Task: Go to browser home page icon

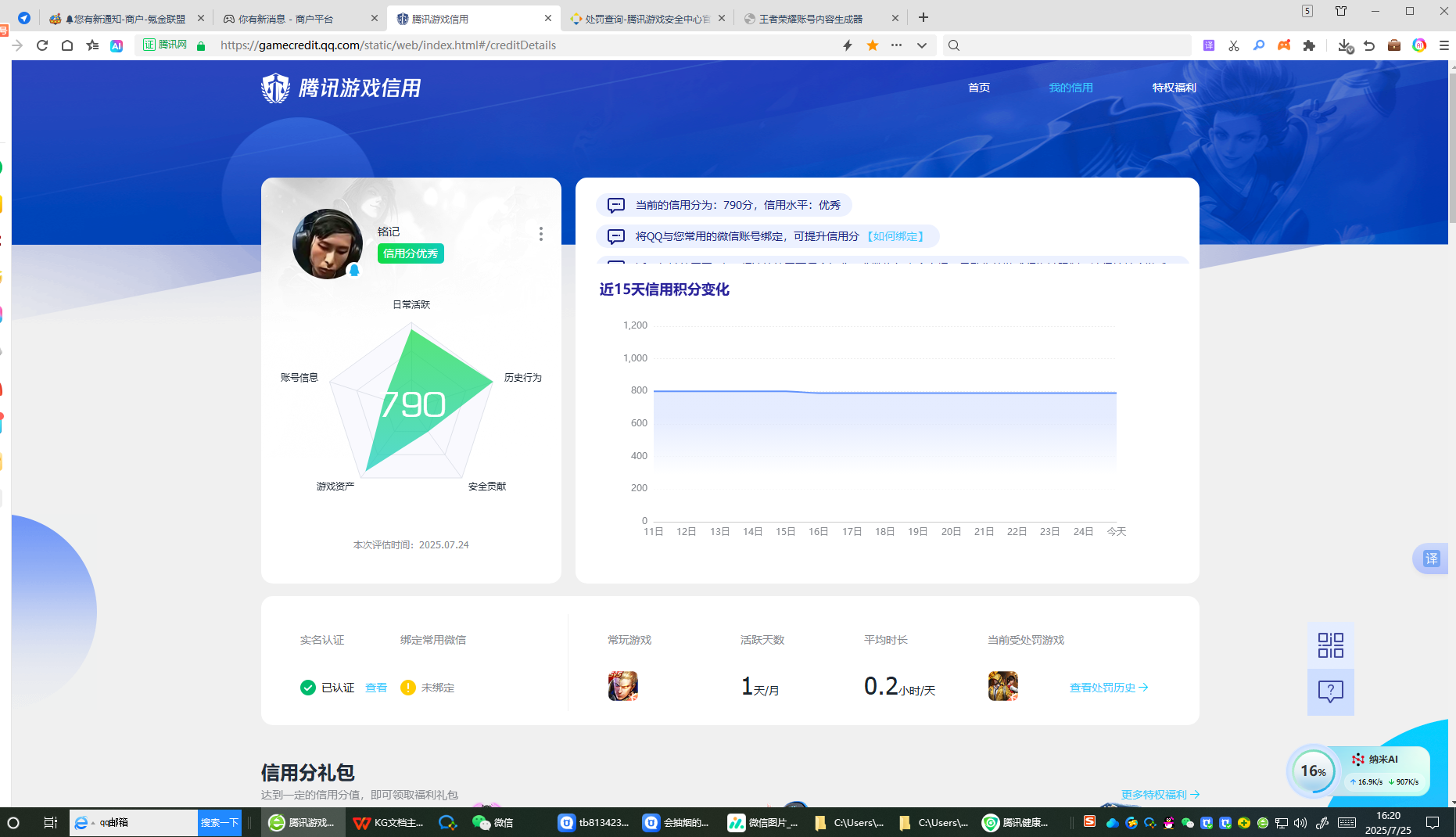Action: [x=67, y=45]
